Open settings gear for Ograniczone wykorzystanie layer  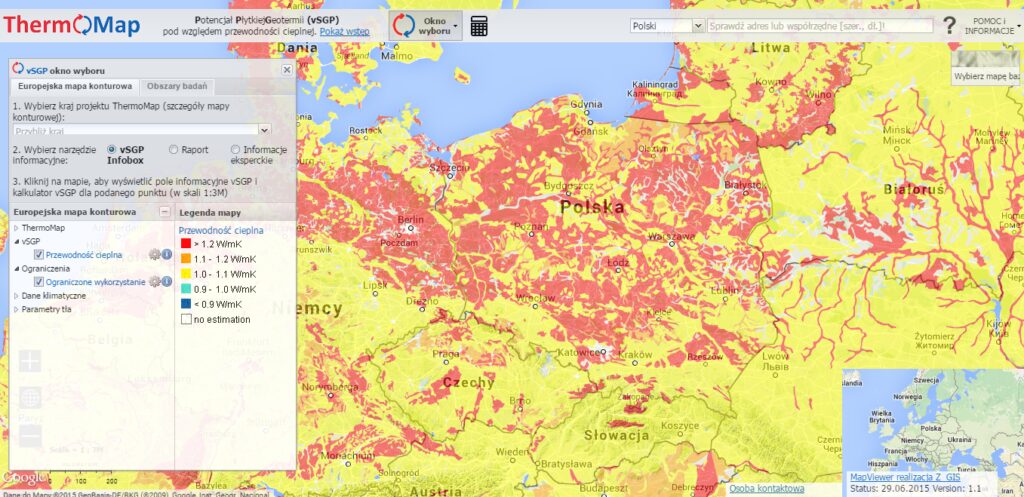pyautogui.click(x=154, y=281)
